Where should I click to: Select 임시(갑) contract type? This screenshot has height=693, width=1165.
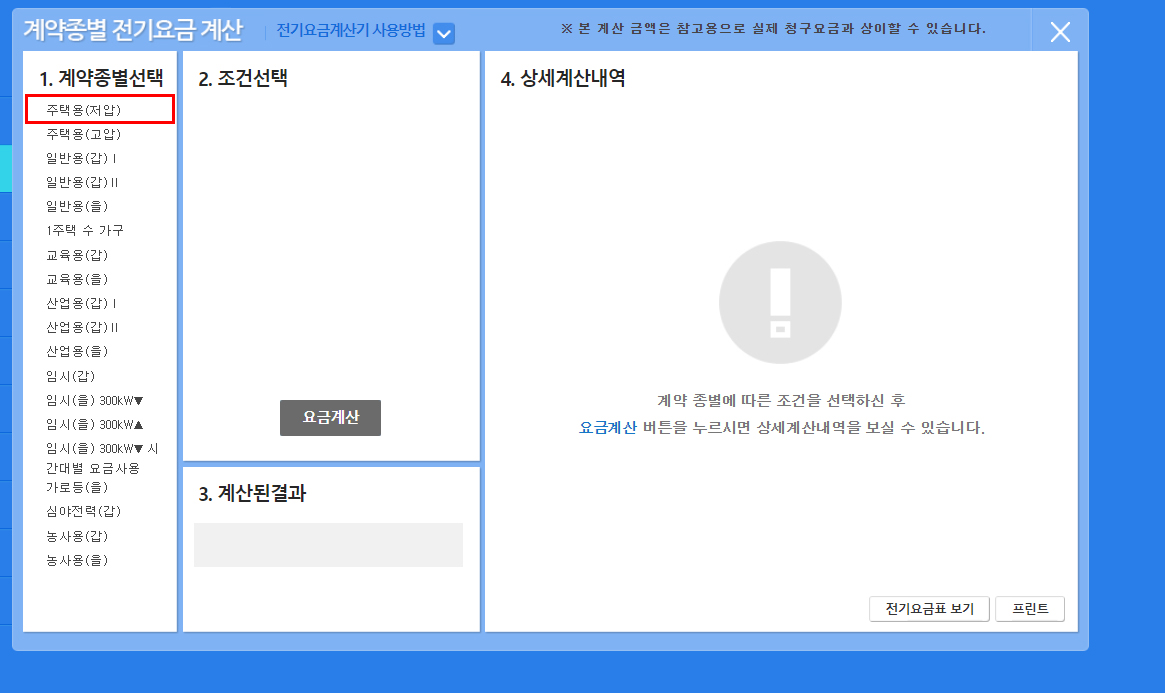[71, 376]
